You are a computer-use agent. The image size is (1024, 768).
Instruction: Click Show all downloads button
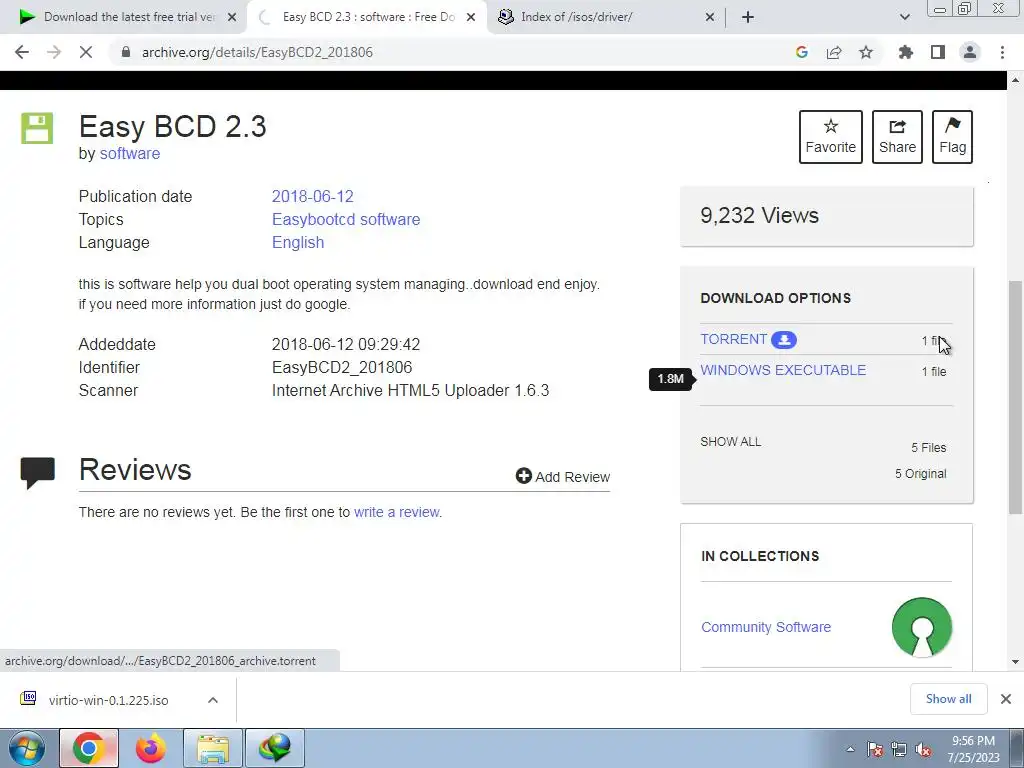coord(948,699)
